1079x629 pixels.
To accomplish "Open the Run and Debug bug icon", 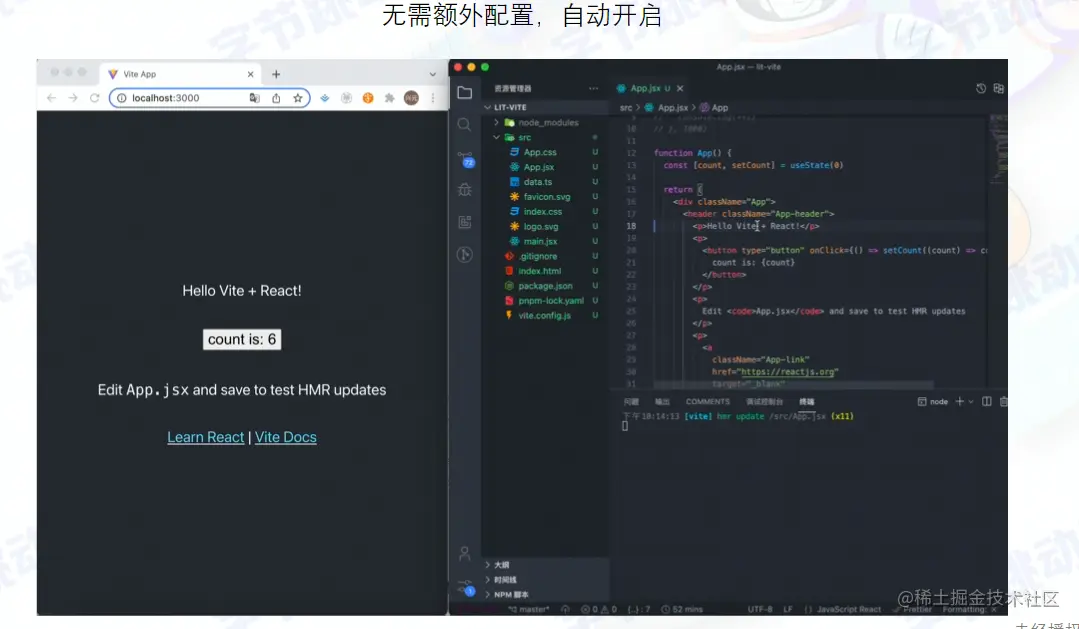I will point(464,190).
